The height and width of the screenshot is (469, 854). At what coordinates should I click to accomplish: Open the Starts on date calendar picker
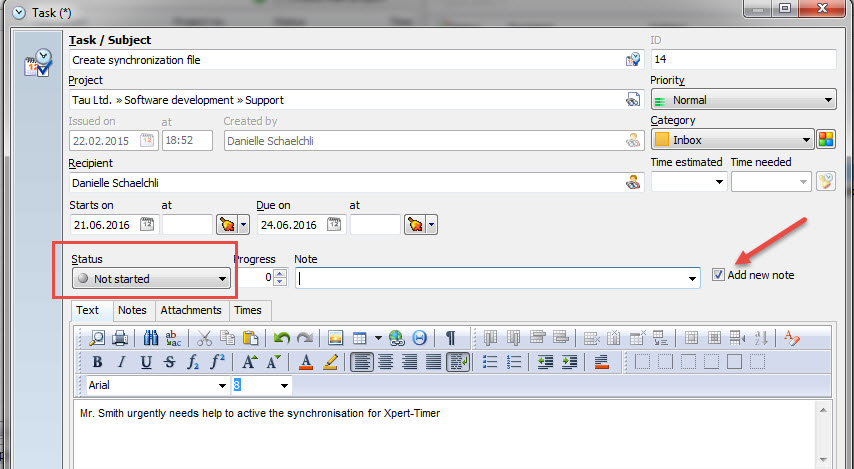point(147,225)
